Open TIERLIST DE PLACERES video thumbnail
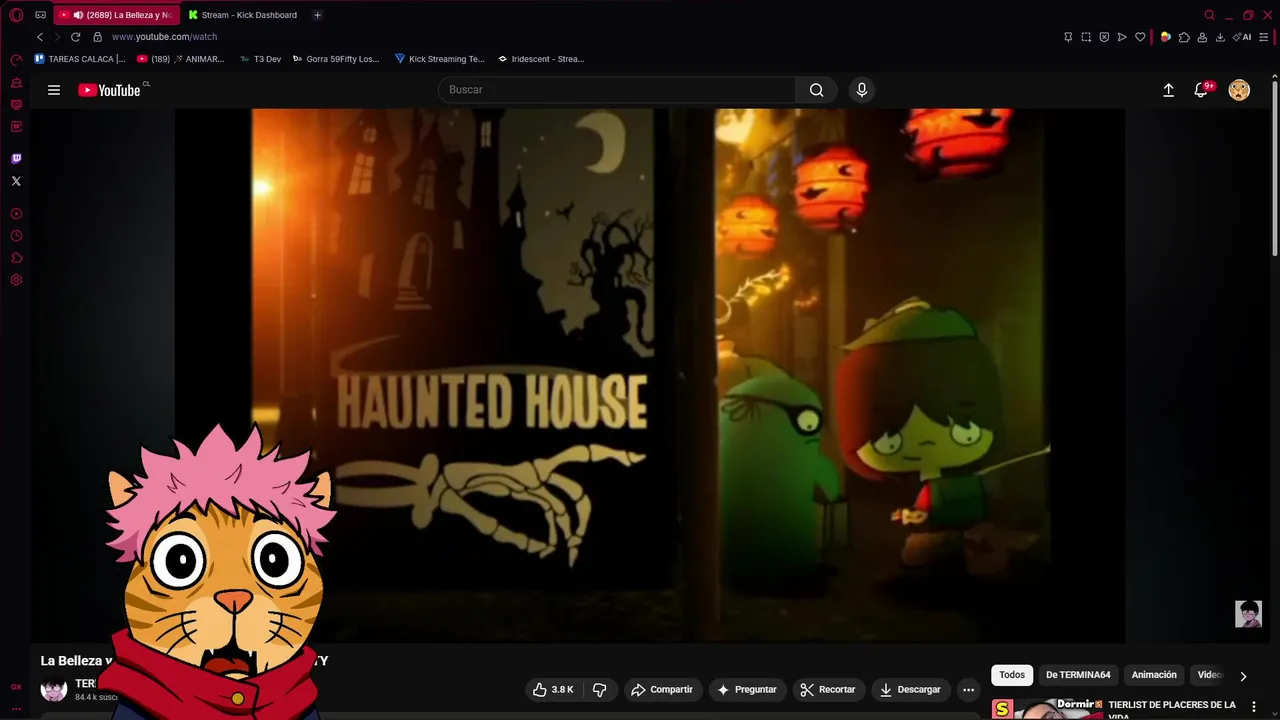 tap(1046, 709)
